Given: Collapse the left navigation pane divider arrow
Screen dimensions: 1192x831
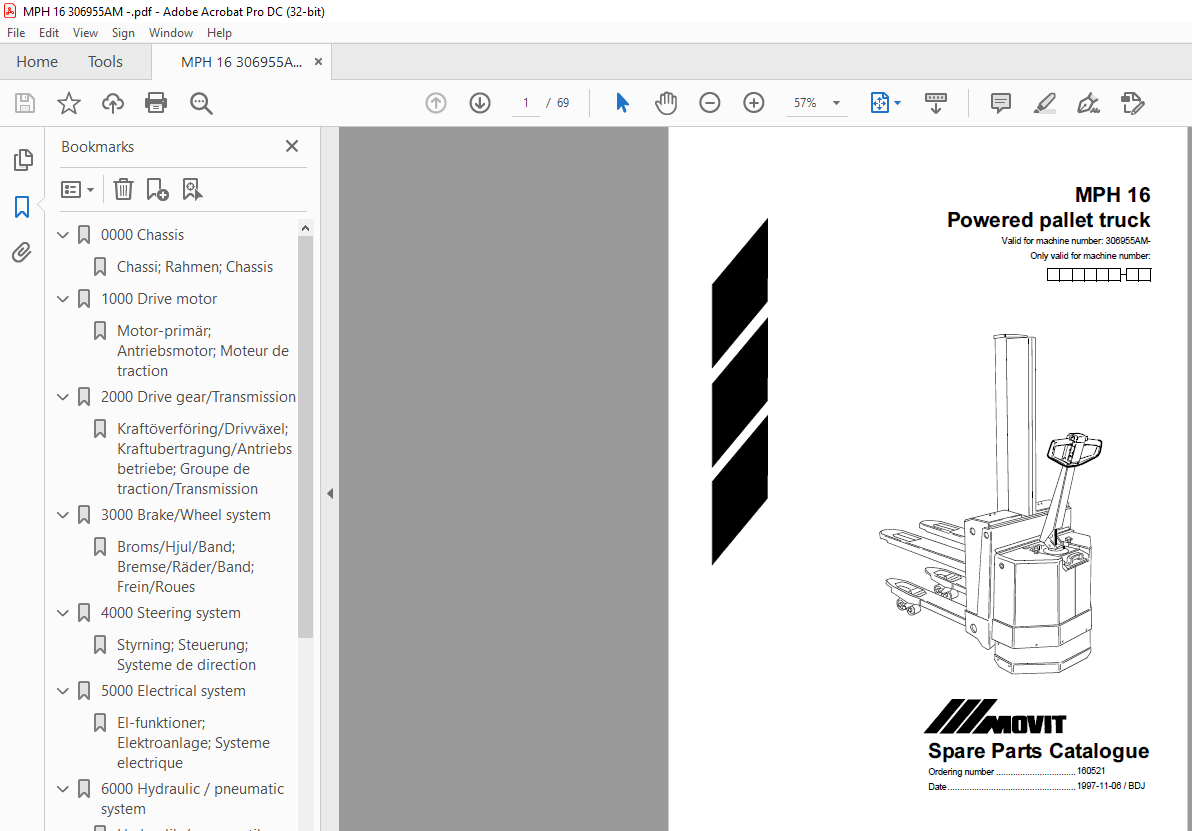Looking at the screenshot, I should (330, 493).
